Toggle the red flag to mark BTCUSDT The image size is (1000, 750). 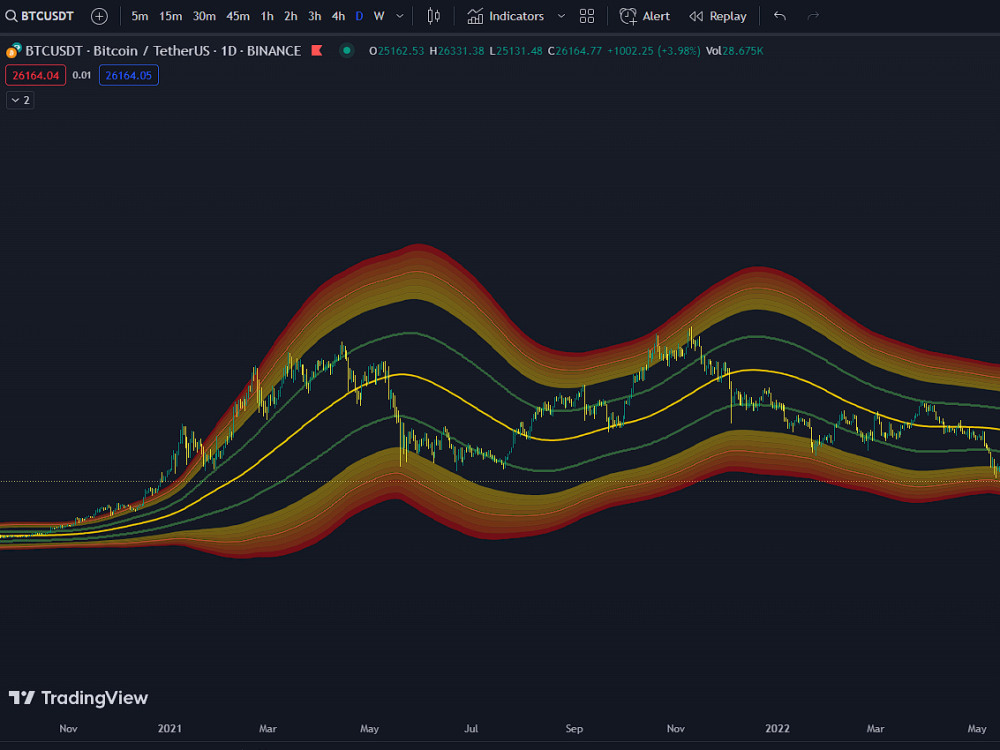[x=316, y=50]
